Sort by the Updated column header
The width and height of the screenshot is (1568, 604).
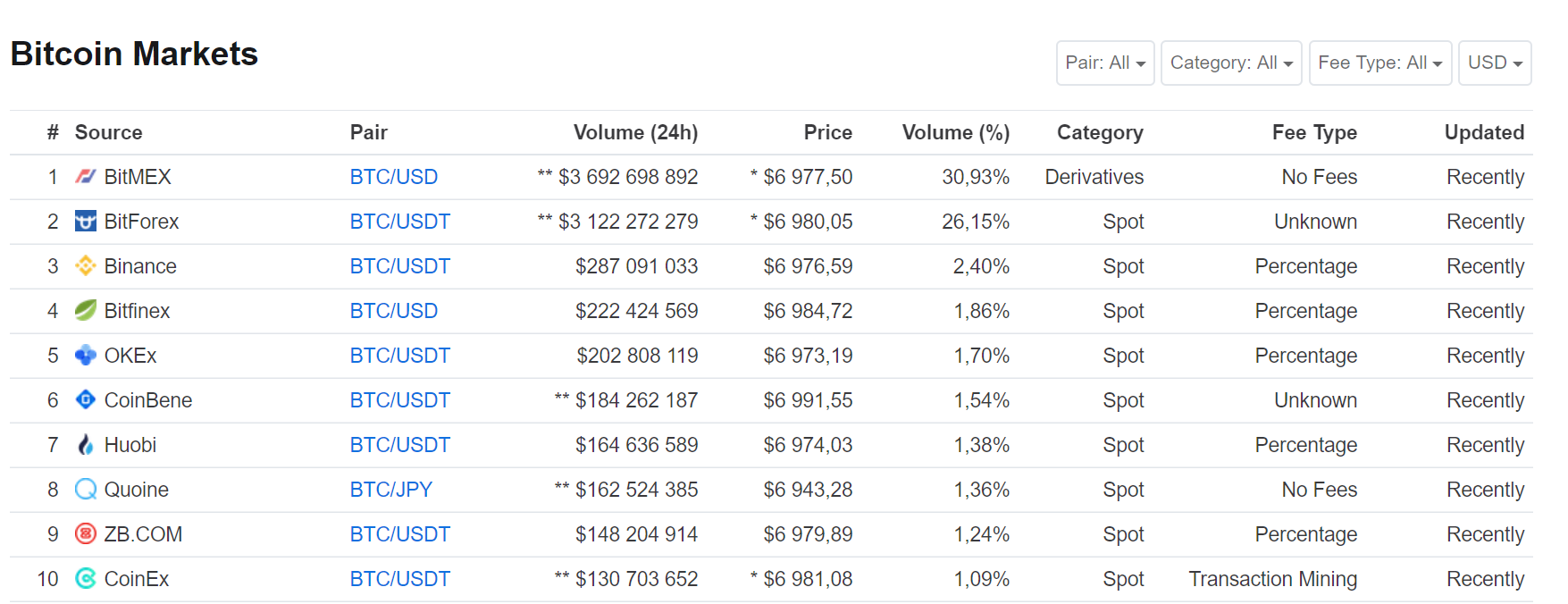1484,132
